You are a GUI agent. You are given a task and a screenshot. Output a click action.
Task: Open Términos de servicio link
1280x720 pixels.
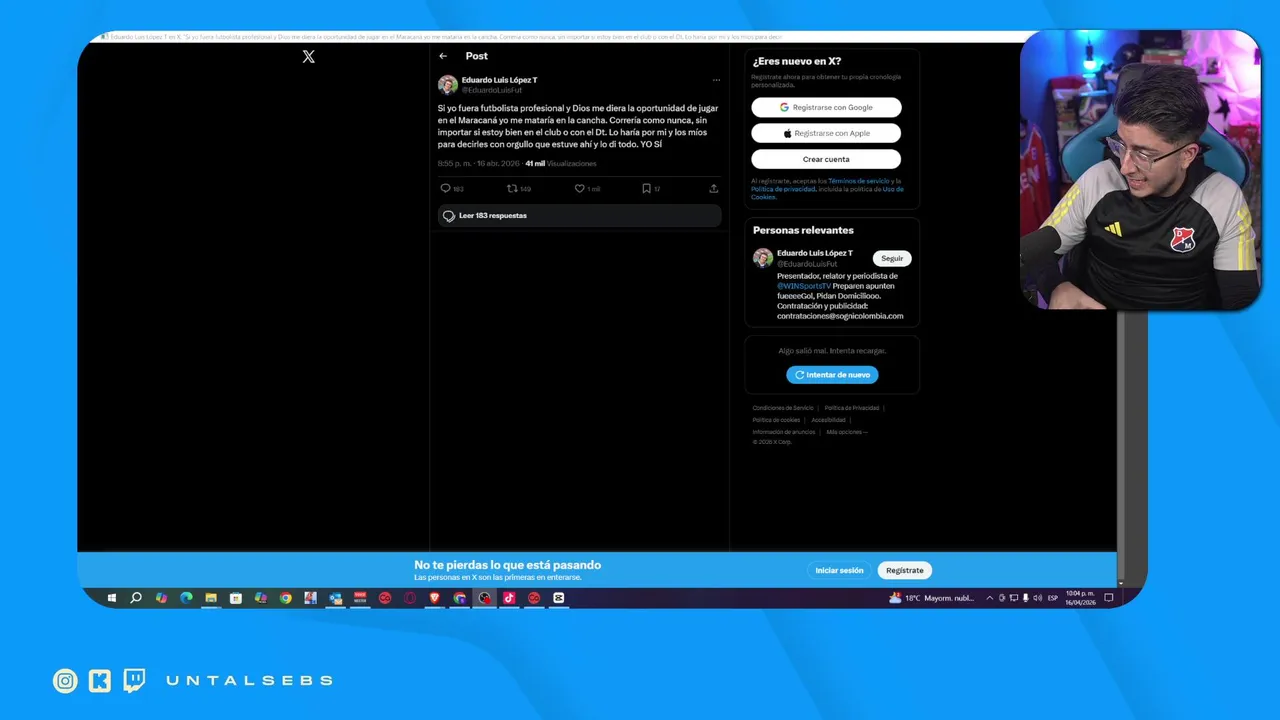(858, 181)
